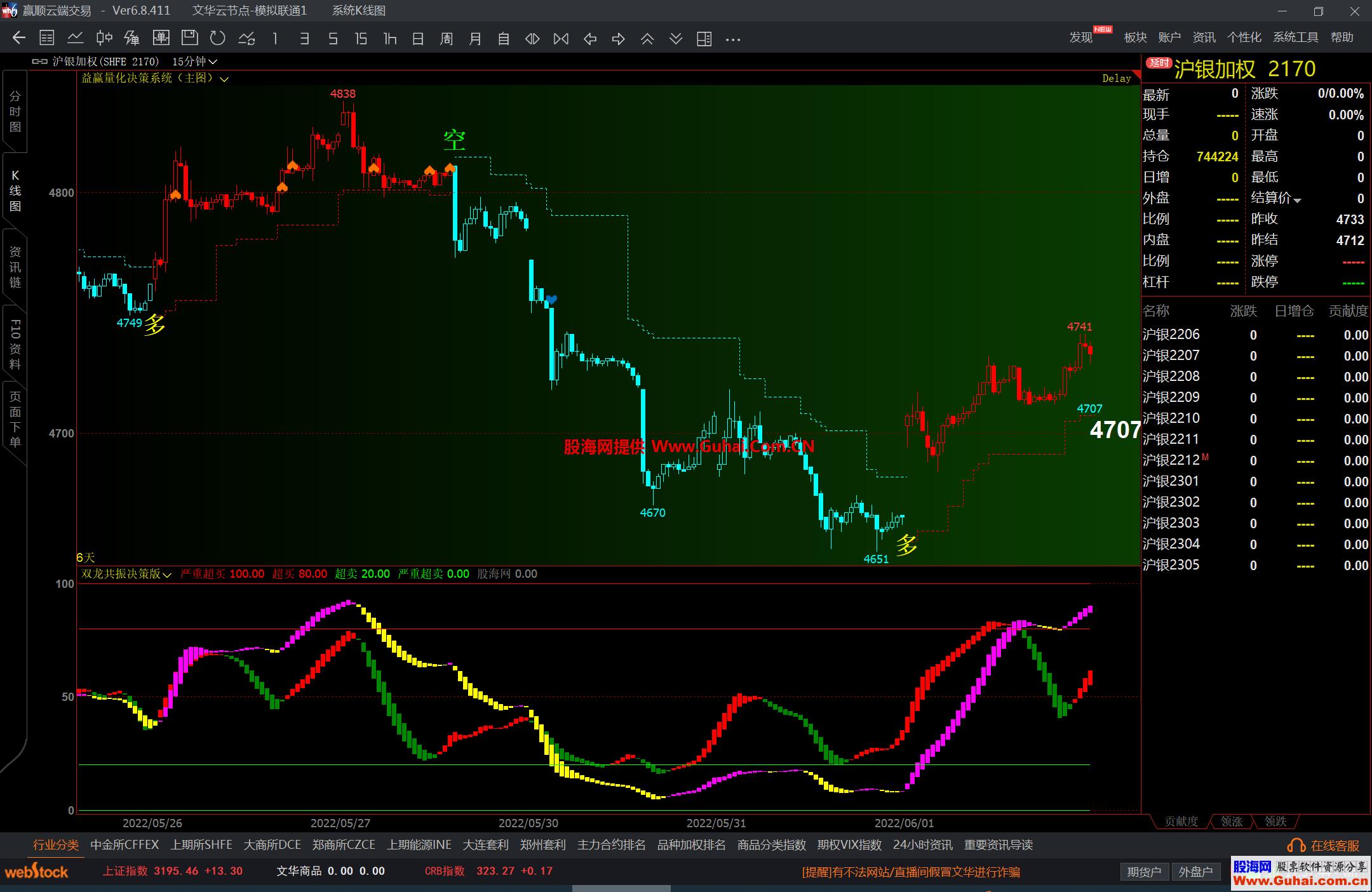Toggle the 5-minute period button
Viewport: 1372px width, 892px height.
[x=332, y=39]
